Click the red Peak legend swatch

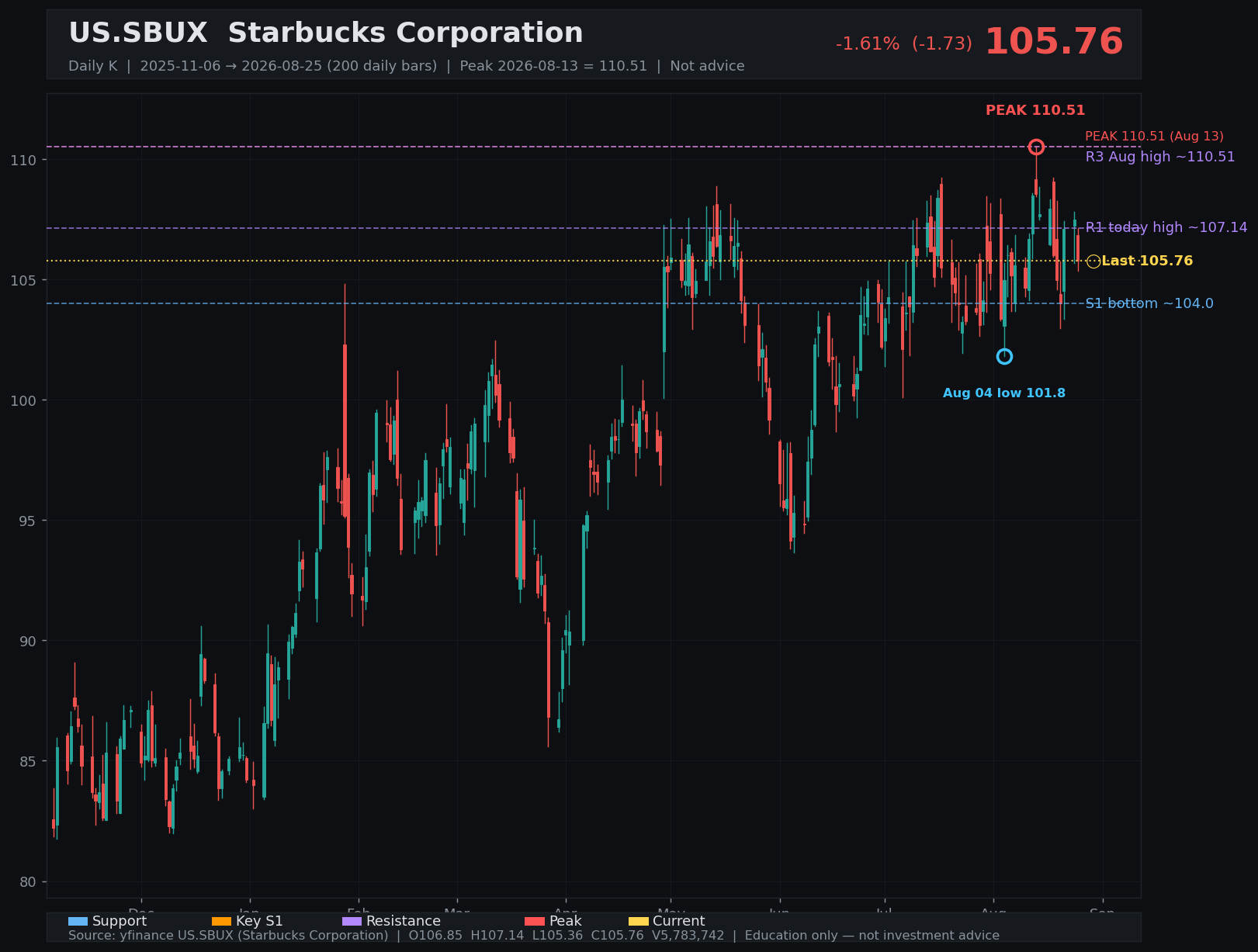coord(535,921)
